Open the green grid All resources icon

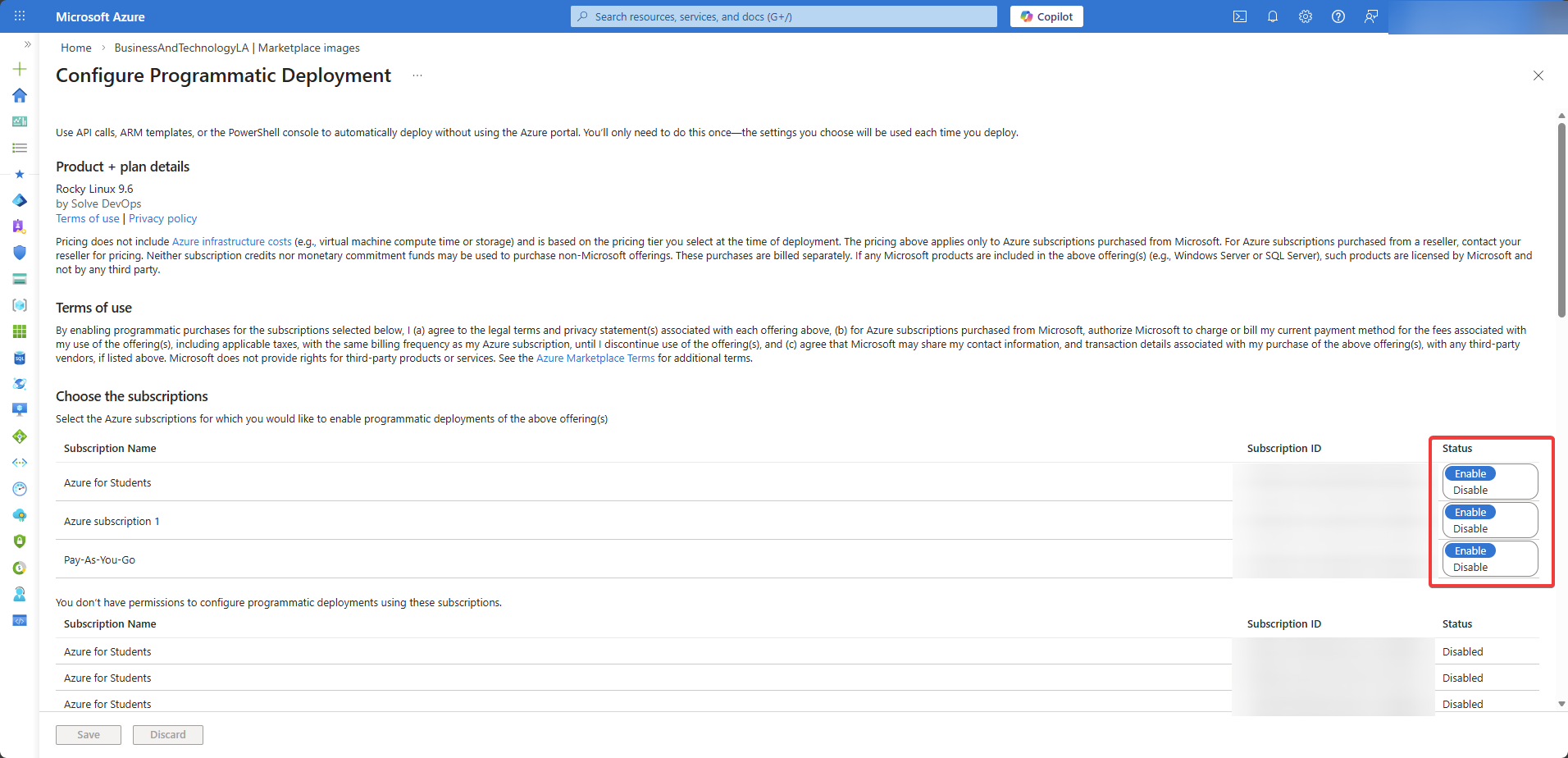[x=20, y=331]
